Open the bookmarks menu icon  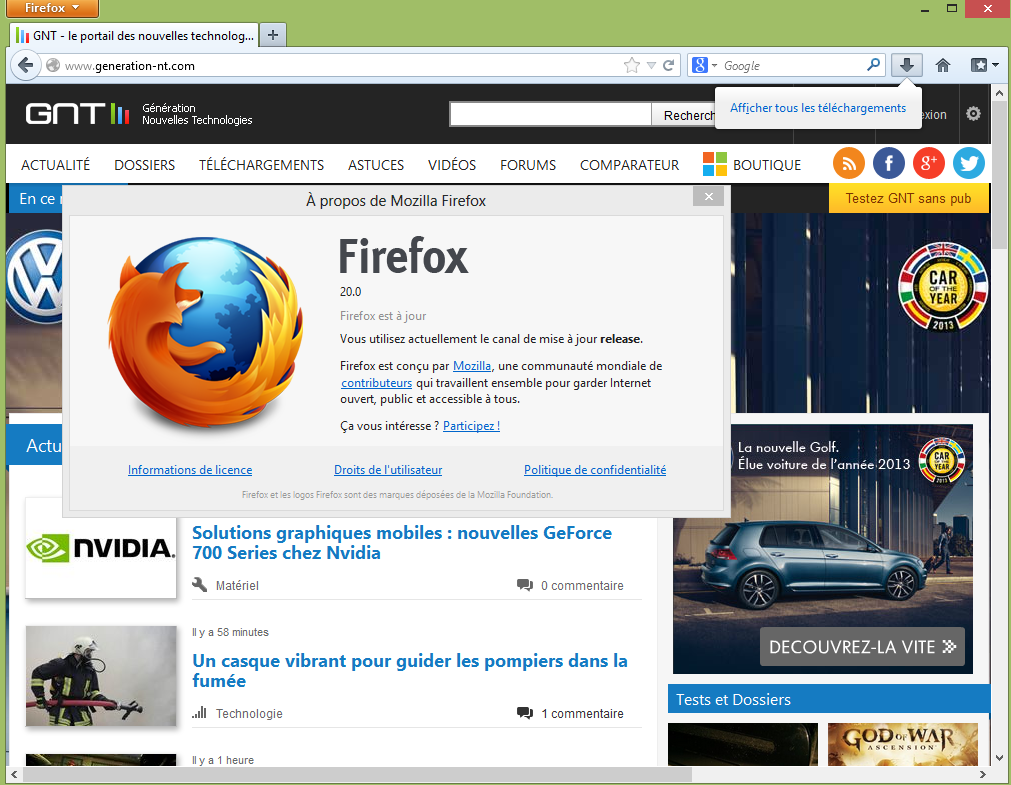pos(979,65)
